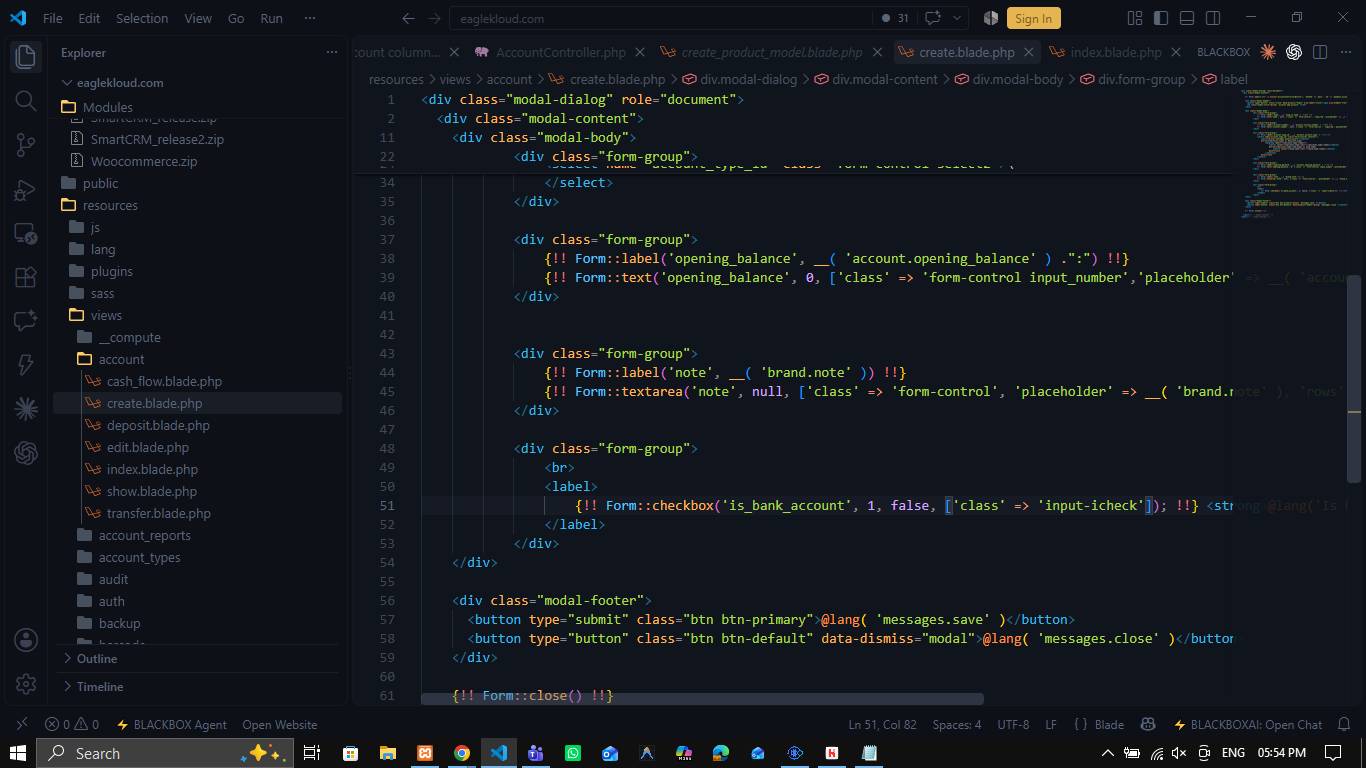Toggle Primary Side Bar layout button

pos(1161,18)
